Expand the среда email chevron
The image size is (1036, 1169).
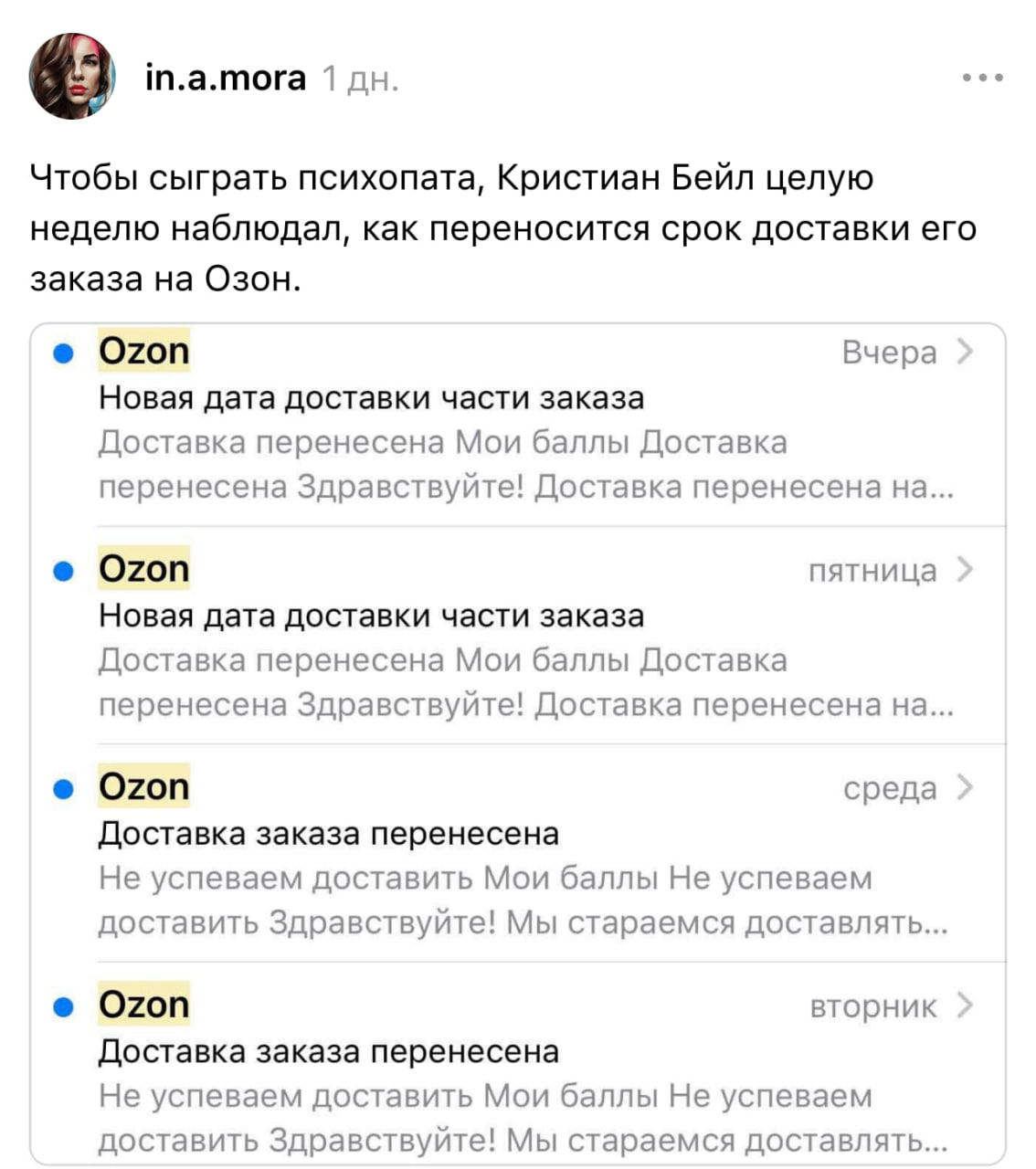[964, 787]
